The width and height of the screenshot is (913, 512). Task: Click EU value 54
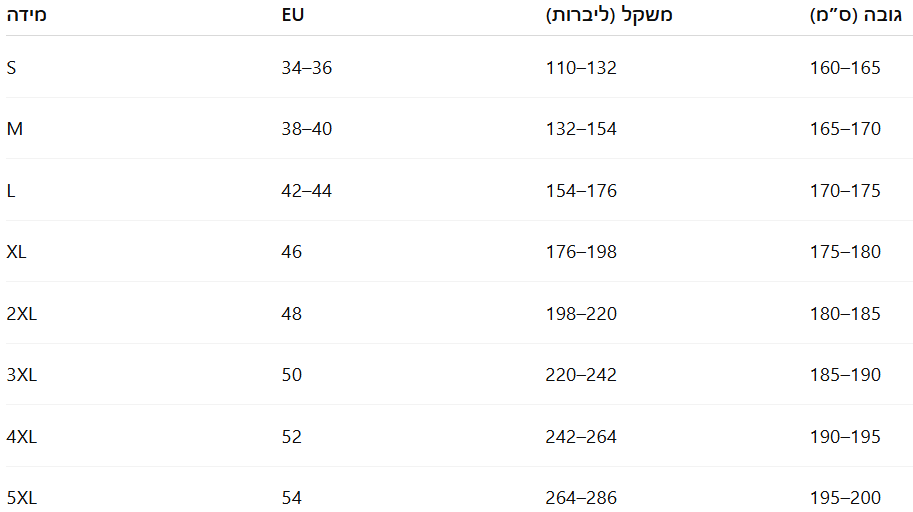[x=291, y=498]
